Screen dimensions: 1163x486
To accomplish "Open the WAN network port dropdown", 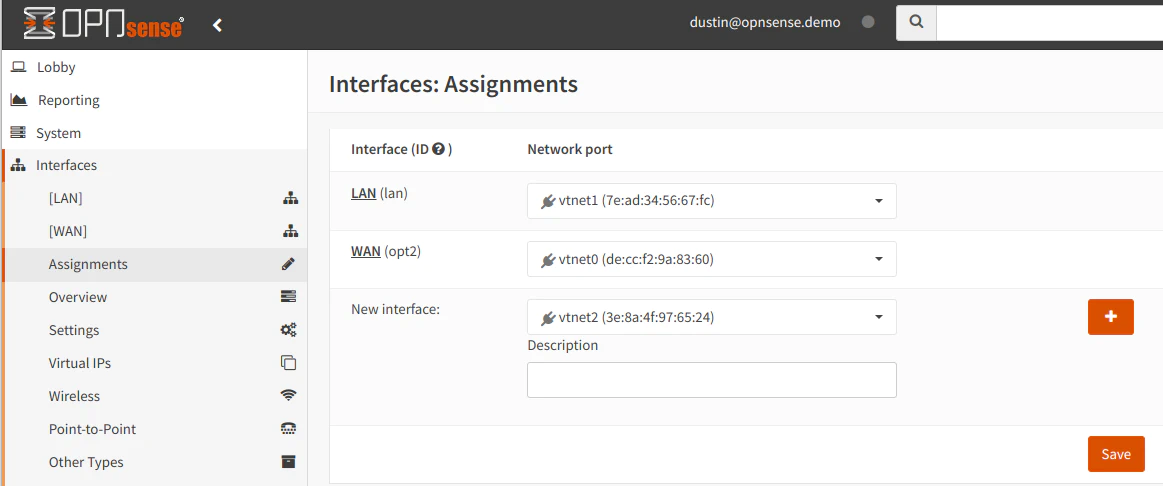I will coord(711,259).
